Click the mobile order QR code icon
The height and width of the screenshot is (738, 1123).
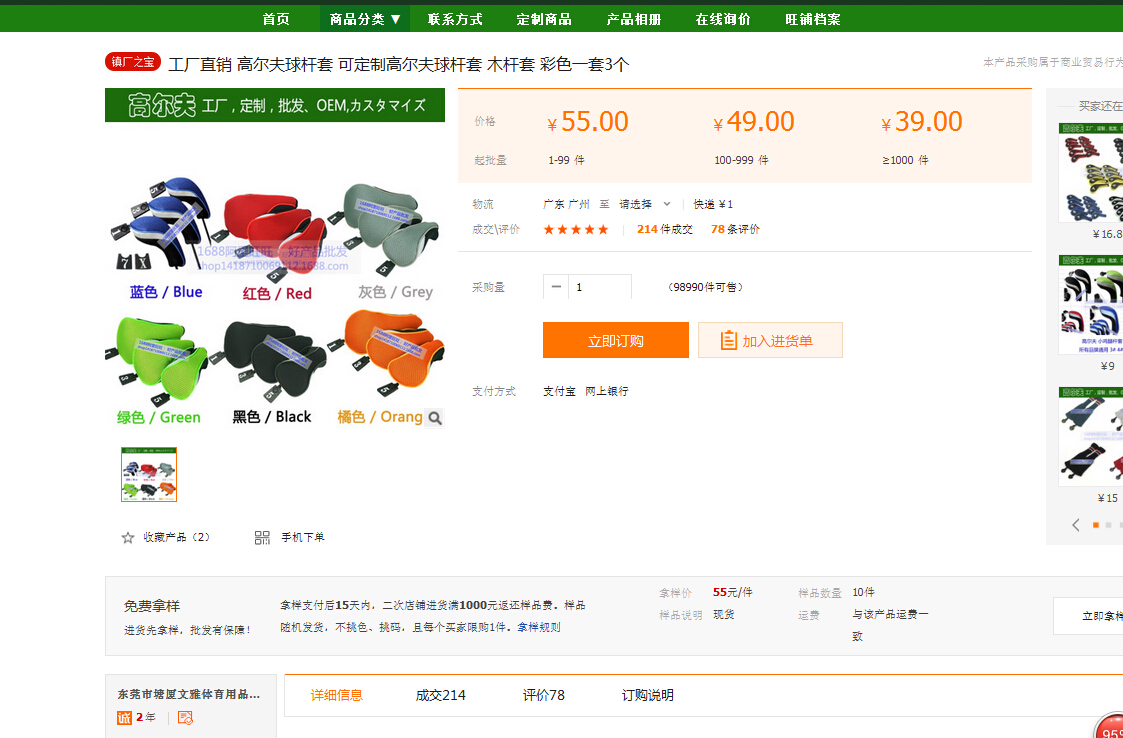pos(262,538)
